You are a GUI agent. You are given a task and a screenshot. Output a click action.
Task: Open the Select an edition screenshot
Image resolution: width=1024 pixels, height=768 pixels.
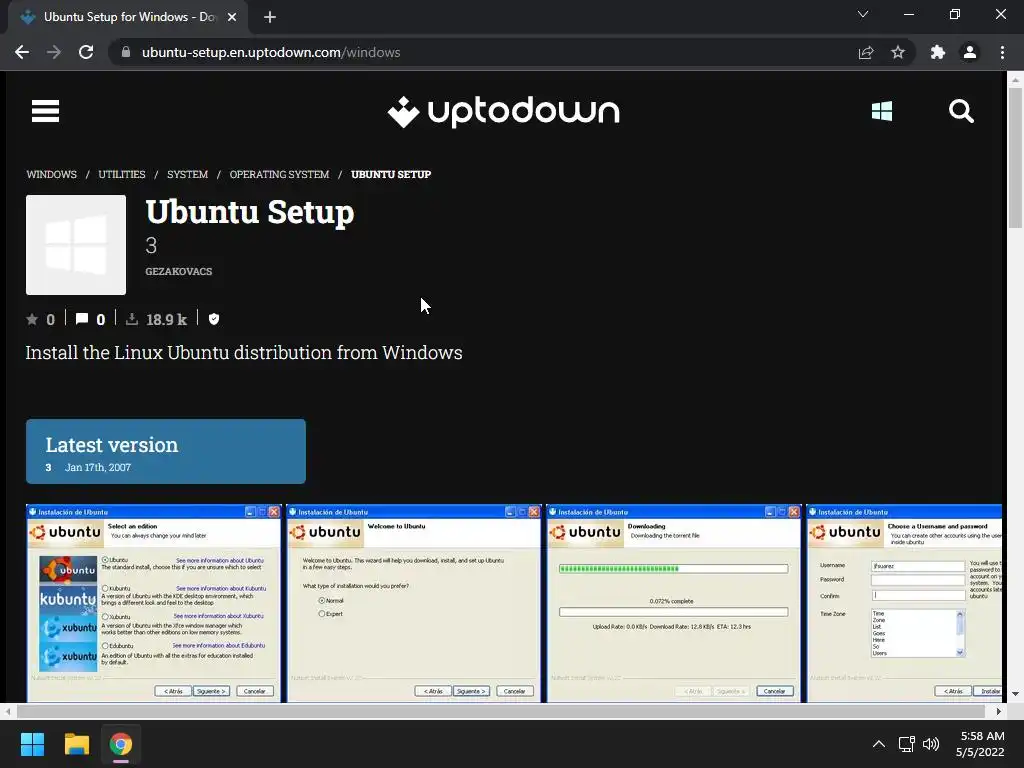(153, 603)
